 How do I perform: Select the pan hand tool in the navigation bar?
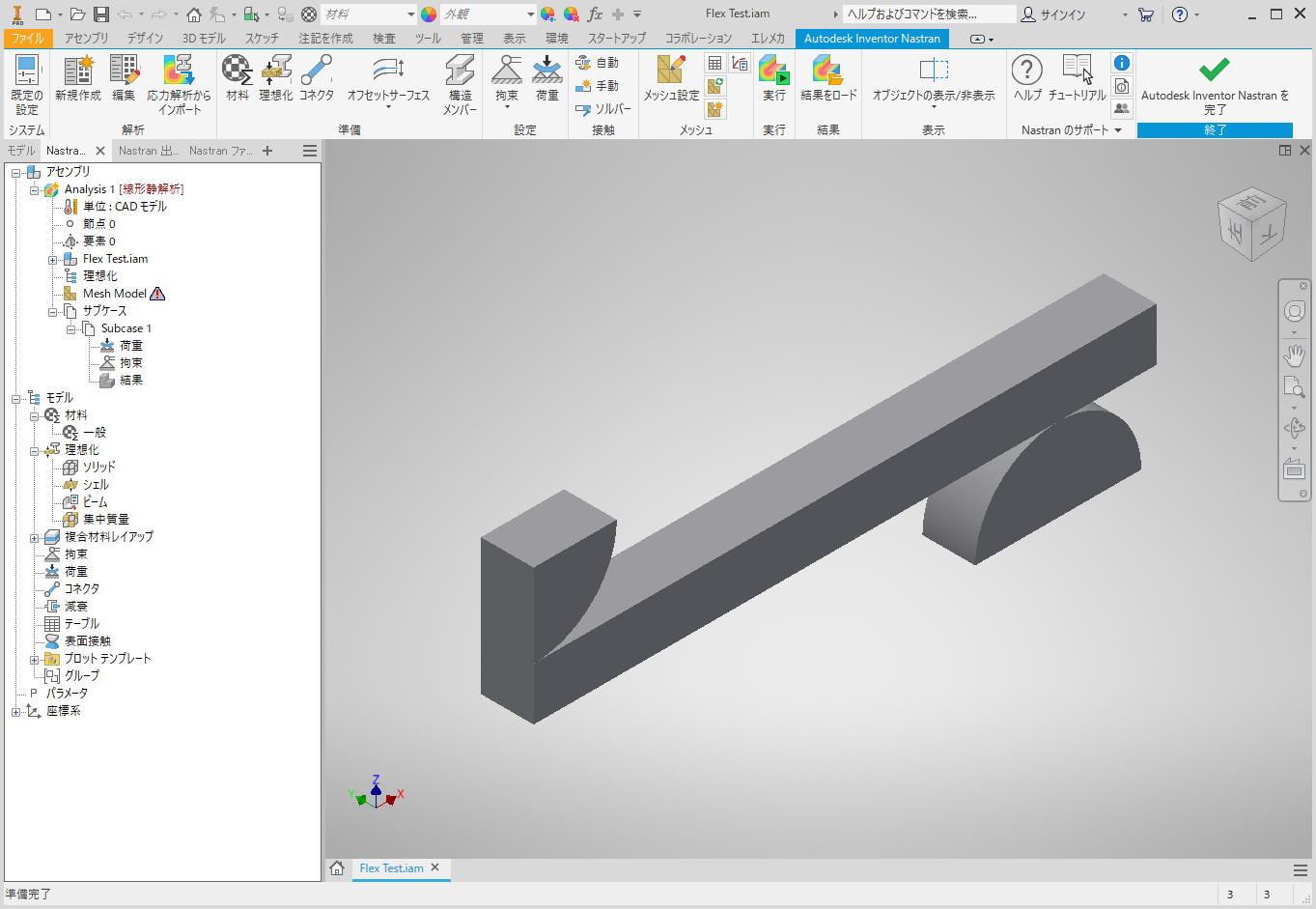[1295, 355]
